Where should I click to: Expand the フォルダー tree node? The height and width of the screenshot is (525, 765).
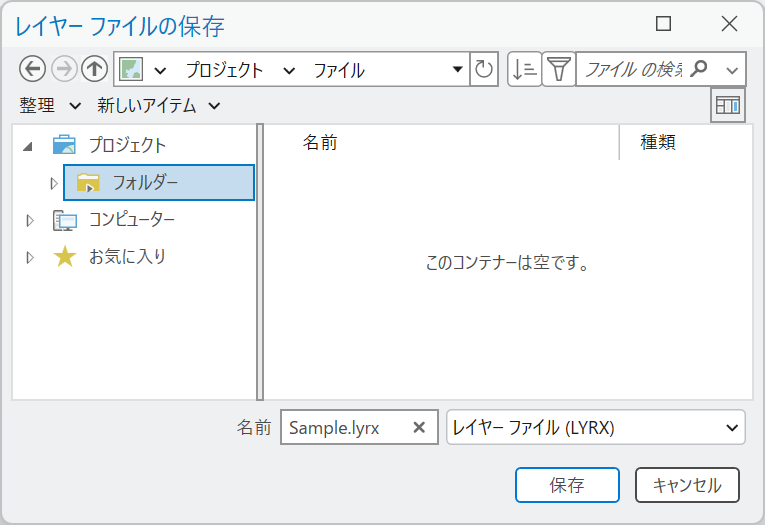[54, 183]
